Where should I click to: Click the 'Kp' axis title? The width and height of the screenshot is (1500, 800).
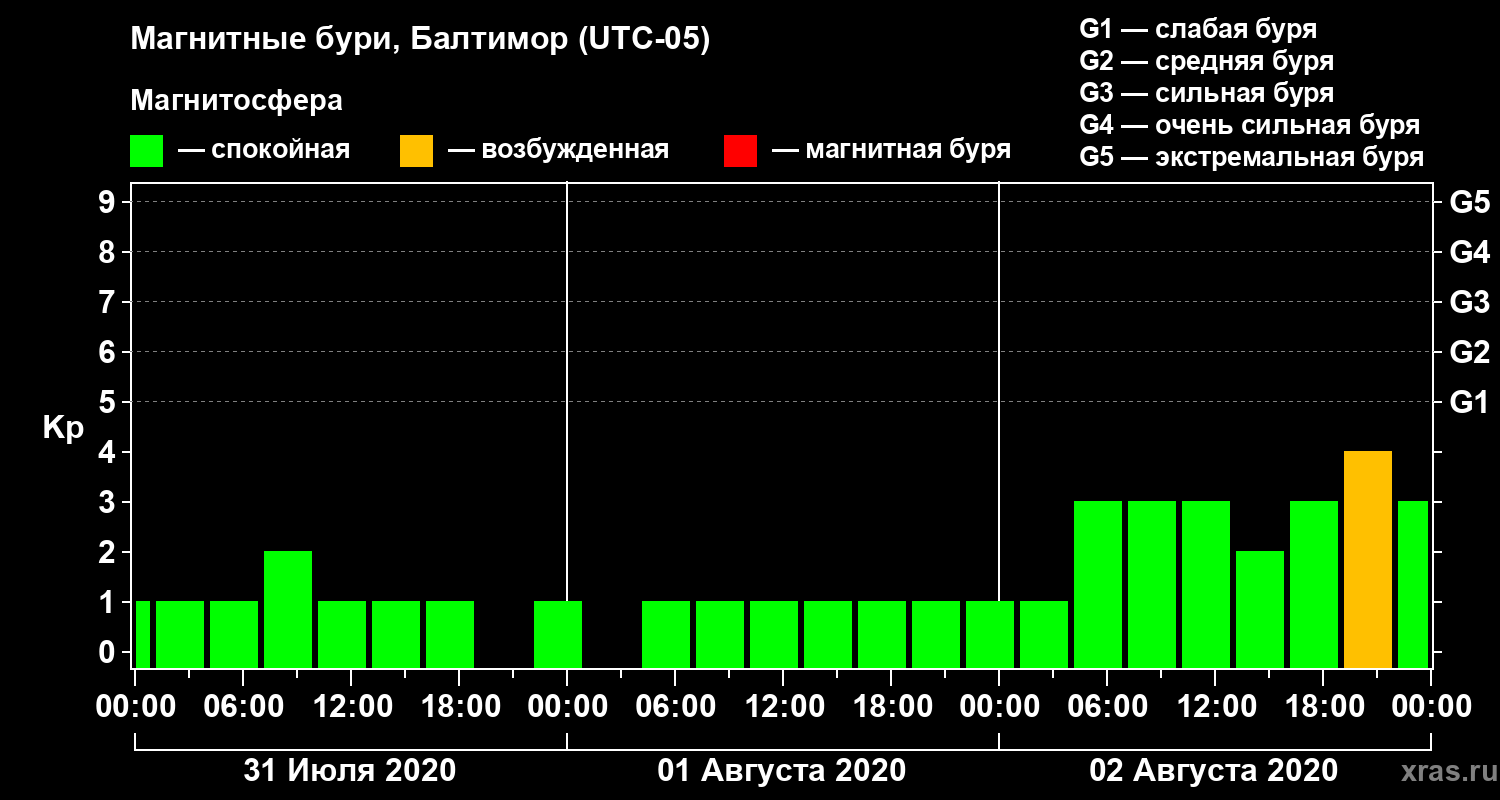[x=63, y=428]
